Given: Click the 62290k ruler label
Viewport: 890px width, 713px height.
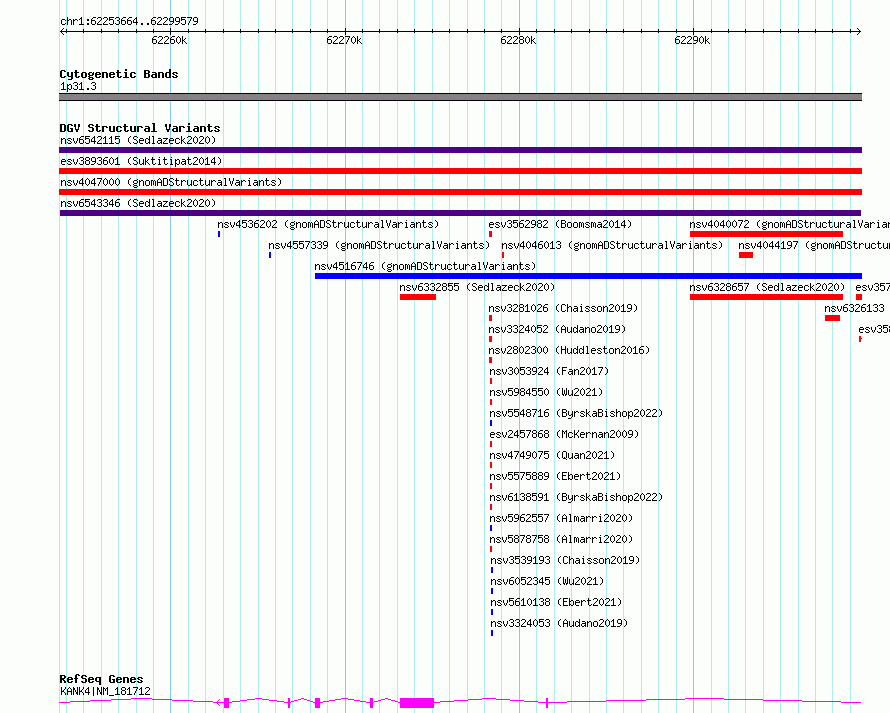Looking at the screenshot, I should click(x=692, y=40).
